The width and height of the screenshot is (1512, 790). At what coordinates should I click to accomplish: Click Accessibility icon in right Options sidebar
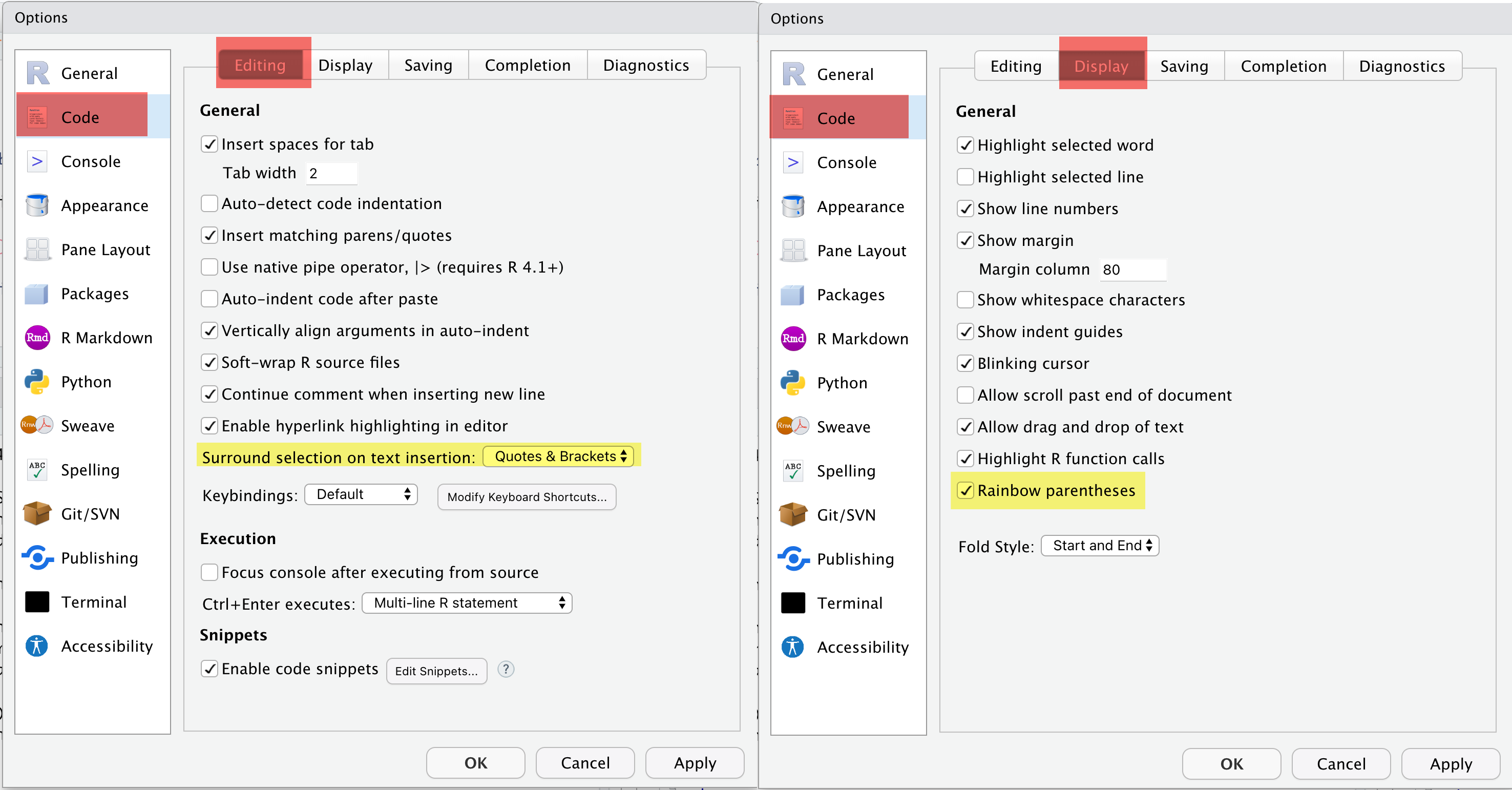[x=793, y=647]
